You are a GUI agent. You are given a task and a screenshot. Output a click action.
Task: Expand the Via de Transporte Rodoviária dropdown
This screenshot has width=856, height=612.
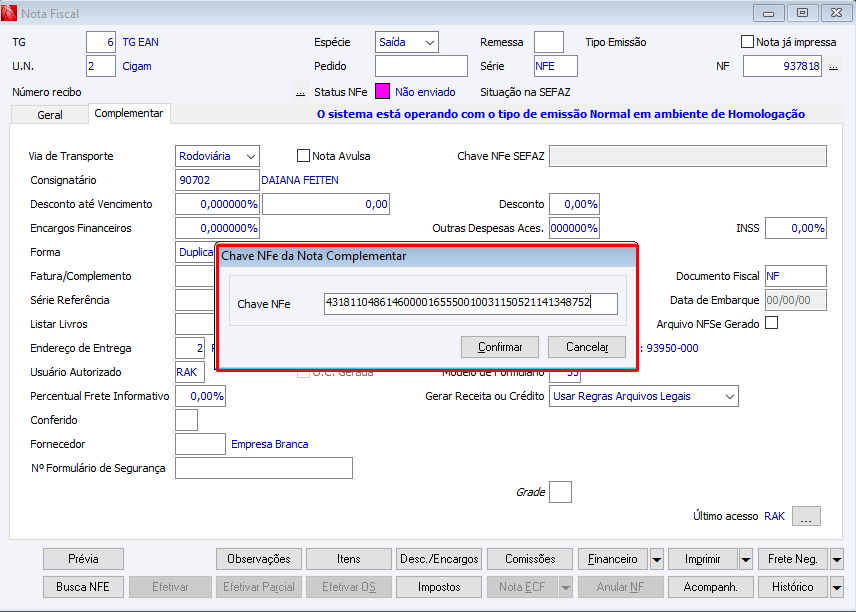coord(217,156)
